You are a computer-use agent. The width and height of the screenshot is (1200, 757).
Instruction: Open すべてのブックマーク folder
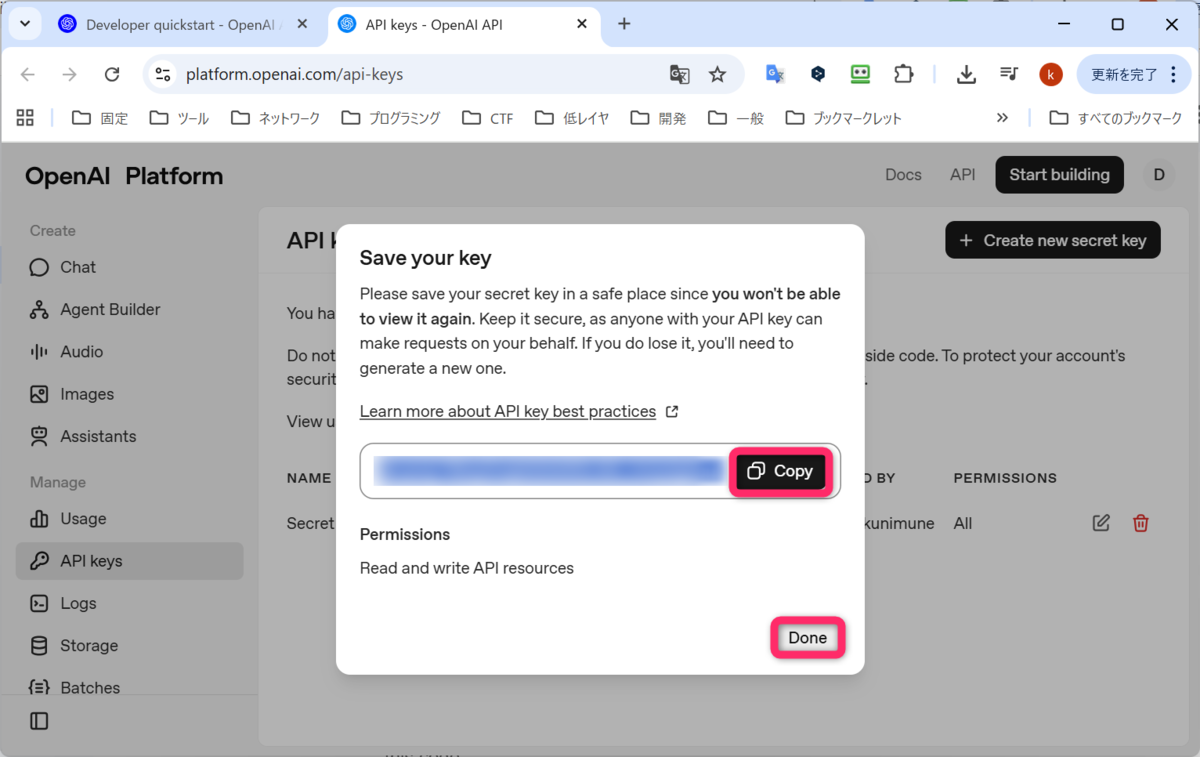point(1116,118)
